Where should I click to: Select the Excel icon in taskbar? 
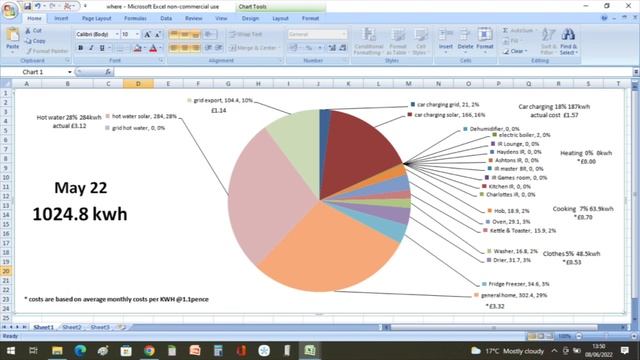[x=310, y=351]
